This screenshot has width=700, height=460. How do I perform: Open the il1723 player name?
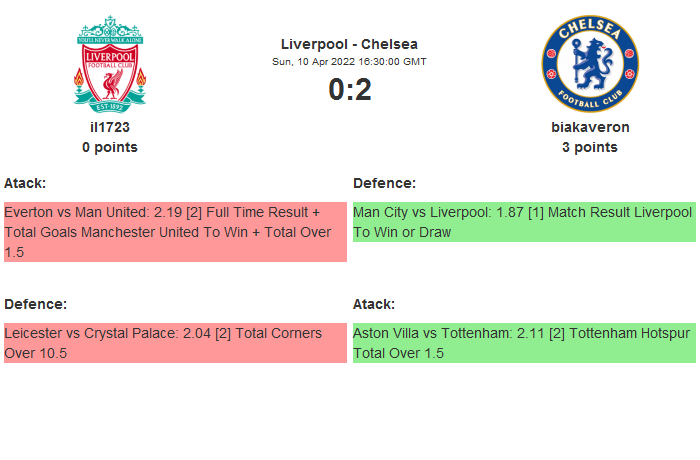point(110,127)
